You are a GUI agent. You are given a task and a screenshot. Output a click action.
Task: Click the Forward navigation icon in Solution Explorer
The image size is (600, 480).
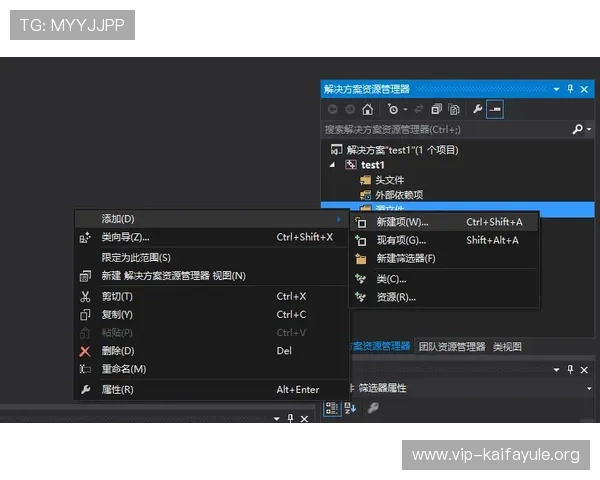click(350, 109)
